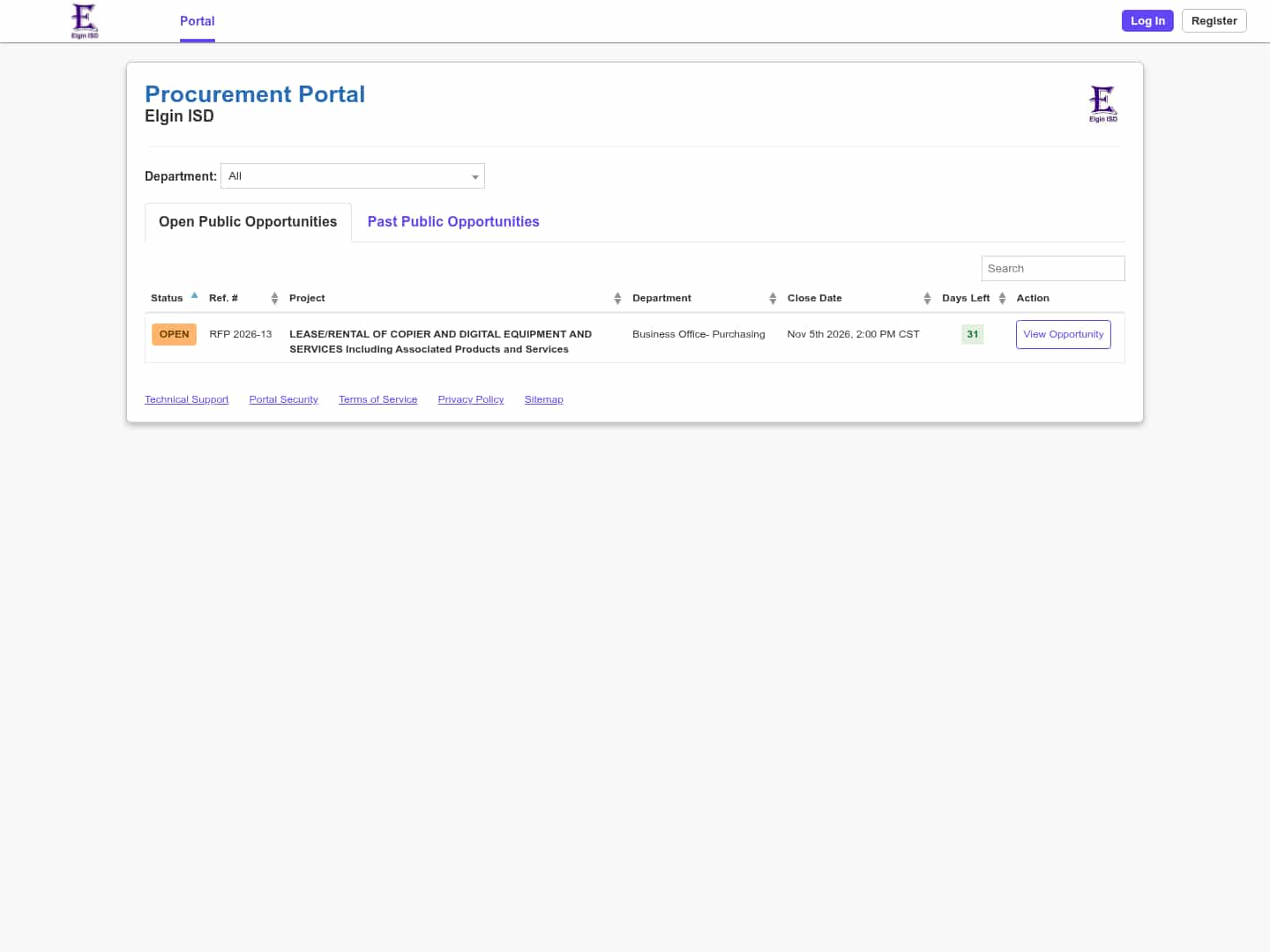The width and height of the screenshot is (1270, 952).
Task: Sort by Days Left column arrows
Action: click(x=1002, y=298)
